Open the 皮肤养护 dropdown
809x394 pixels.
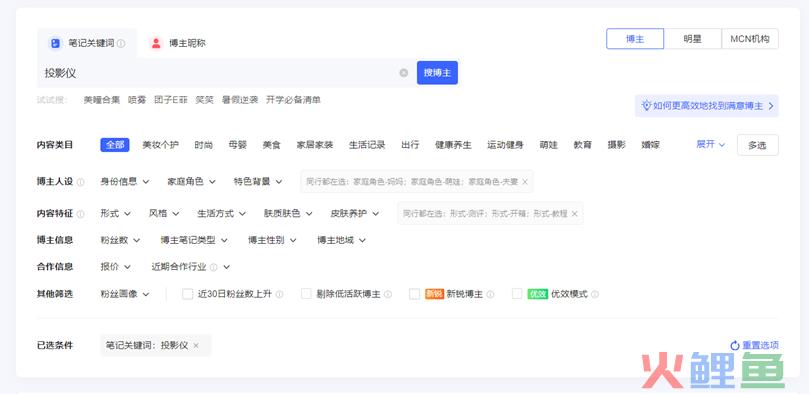(354, 214)
